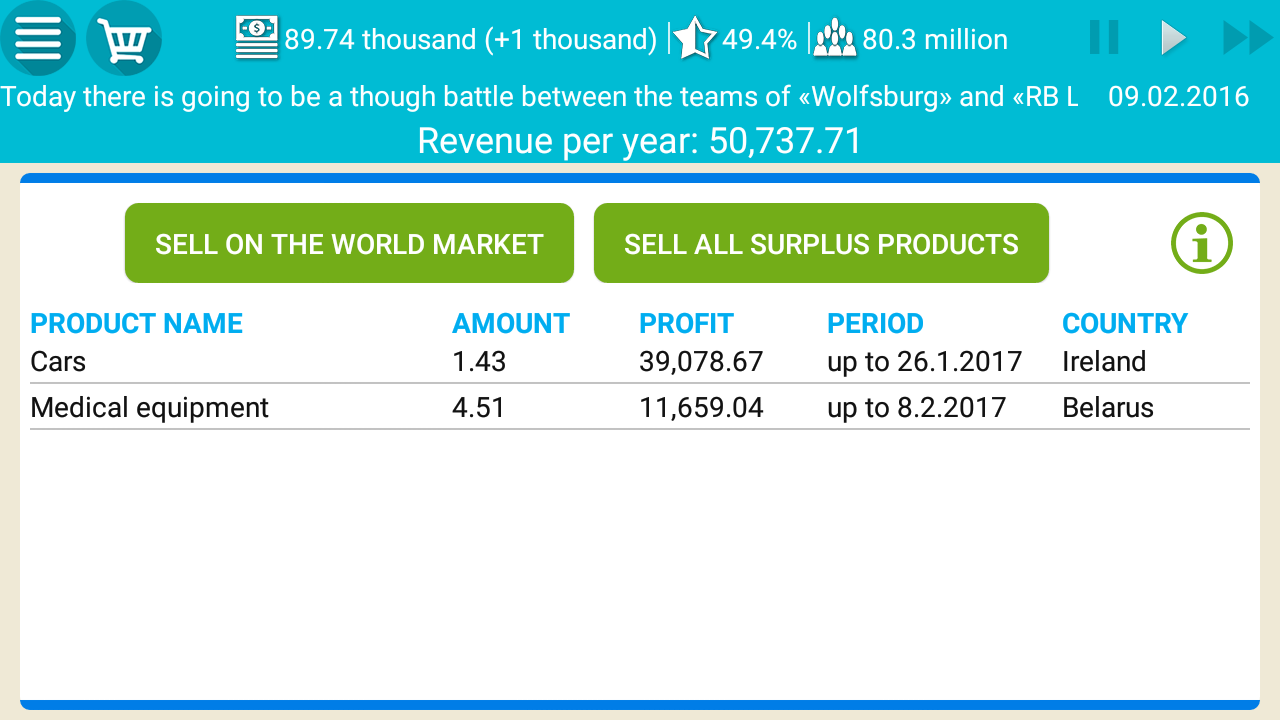Play game at normal speed
Screen dimensions: 1280x720
(1172, 38)
